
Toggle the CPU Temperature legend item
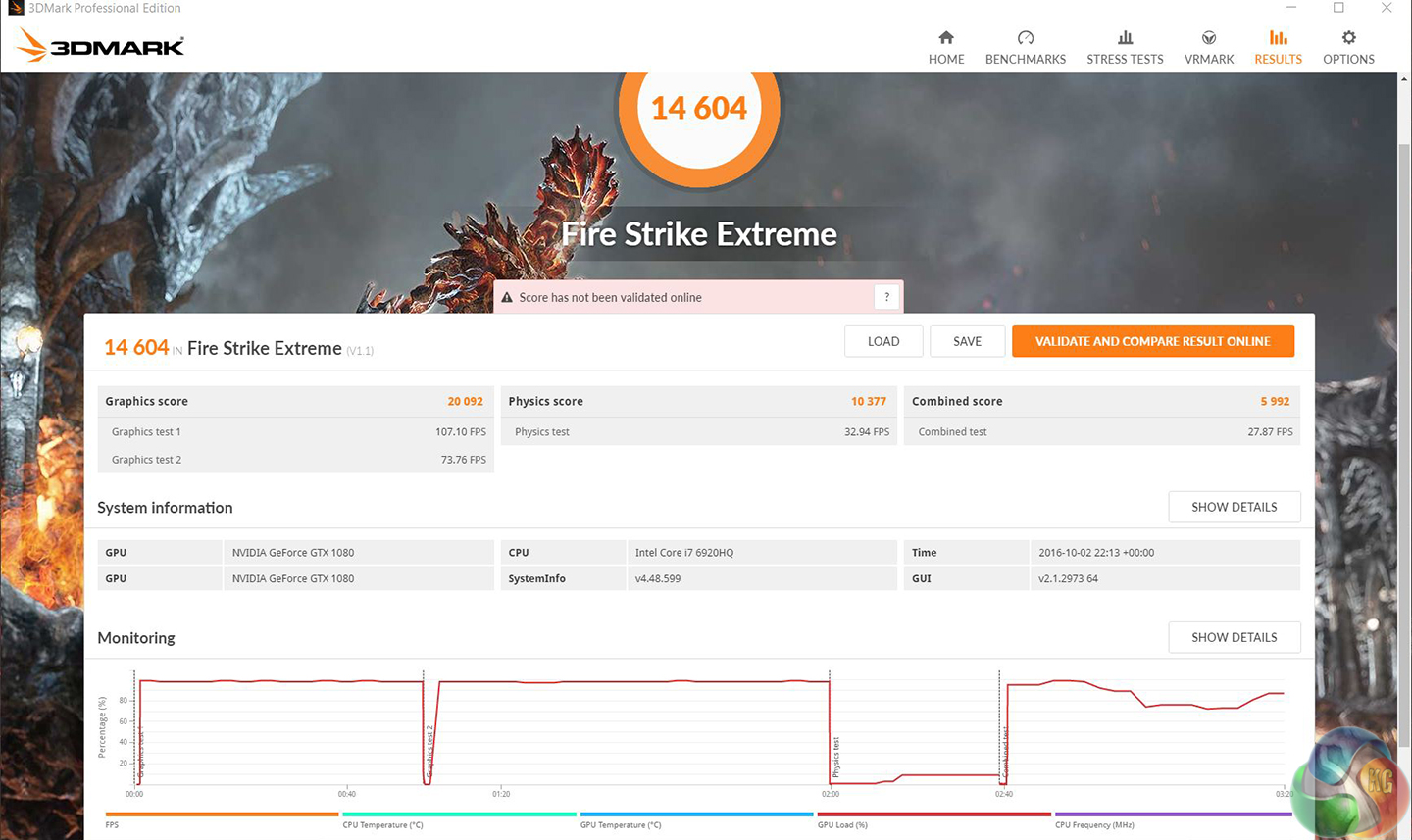click(x=459, y=819)
